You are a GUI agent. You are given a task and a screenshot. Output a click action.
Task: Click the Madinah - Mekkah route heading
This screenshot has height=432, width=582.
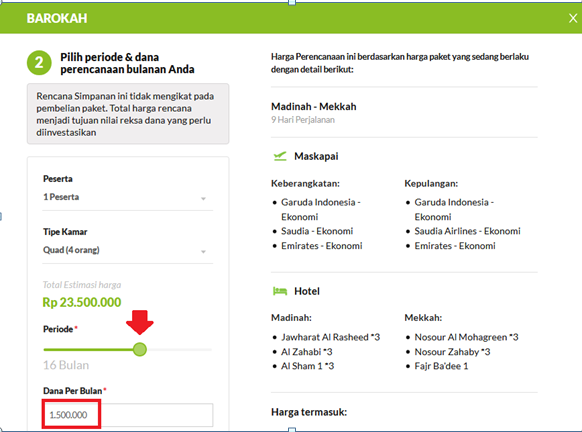314,107
